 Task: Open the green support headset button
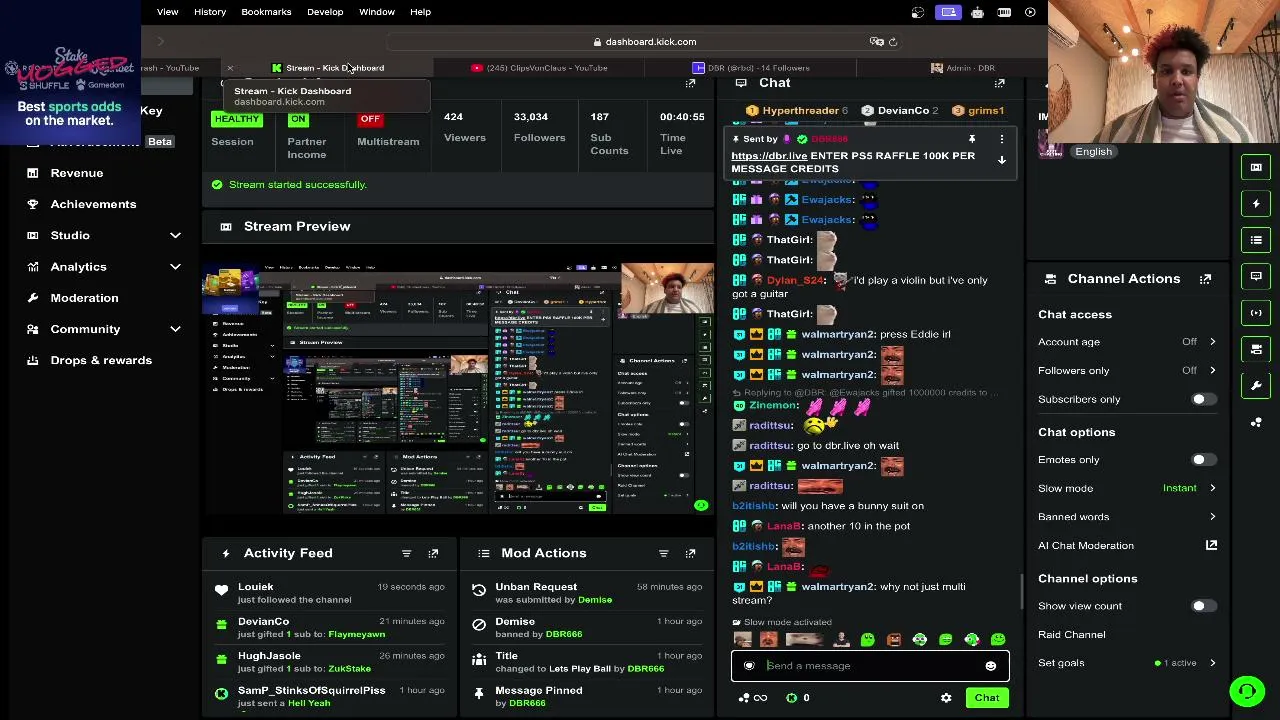coord(1247,691)
